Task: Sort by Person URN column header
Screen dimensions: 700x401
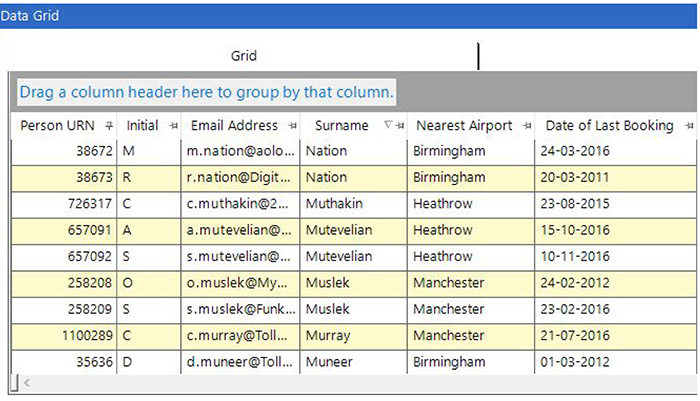Action: click(x=58, y=126)
